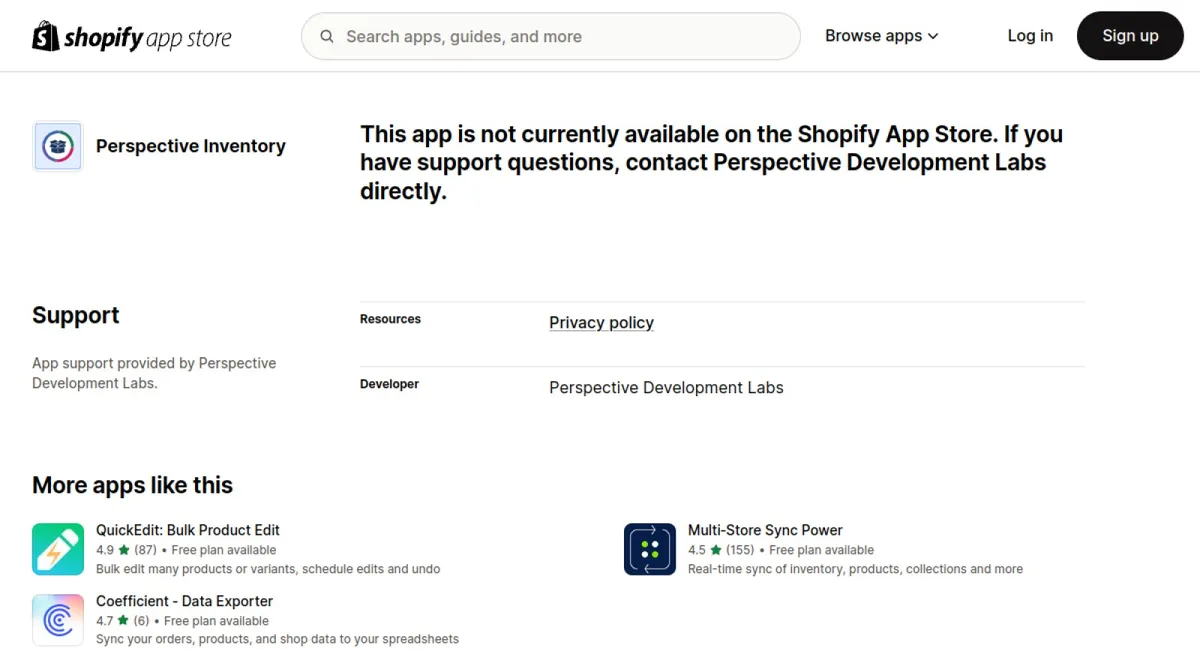Select the text 'Real-time sync of inventory, products'
Image resolution: width=1200 pixels, height=650 pixels.
(796, 569)
